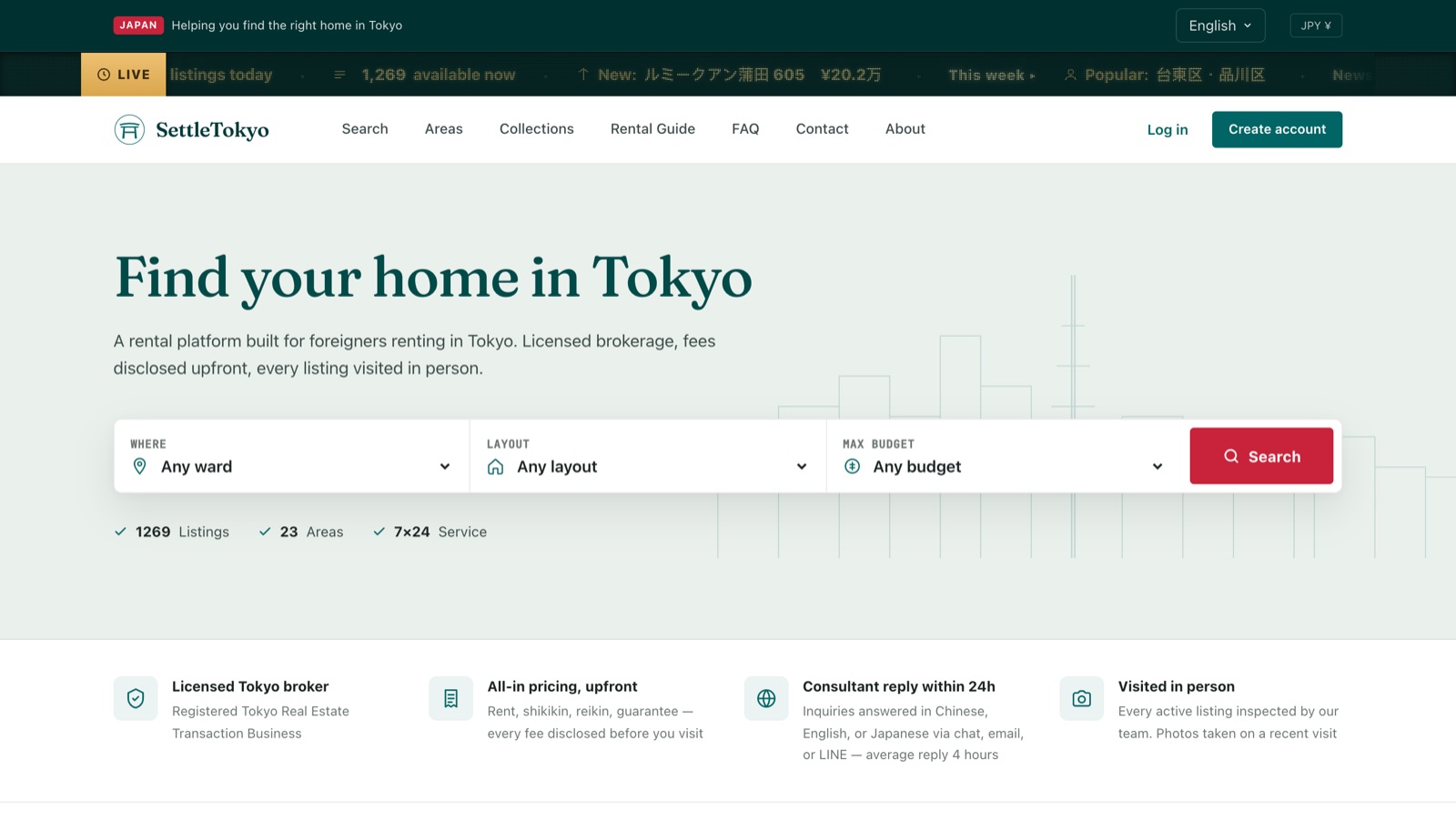Click the red Search button
Image resolution: width=1456 pixels, height=821 pixels.
(1261, 456)
